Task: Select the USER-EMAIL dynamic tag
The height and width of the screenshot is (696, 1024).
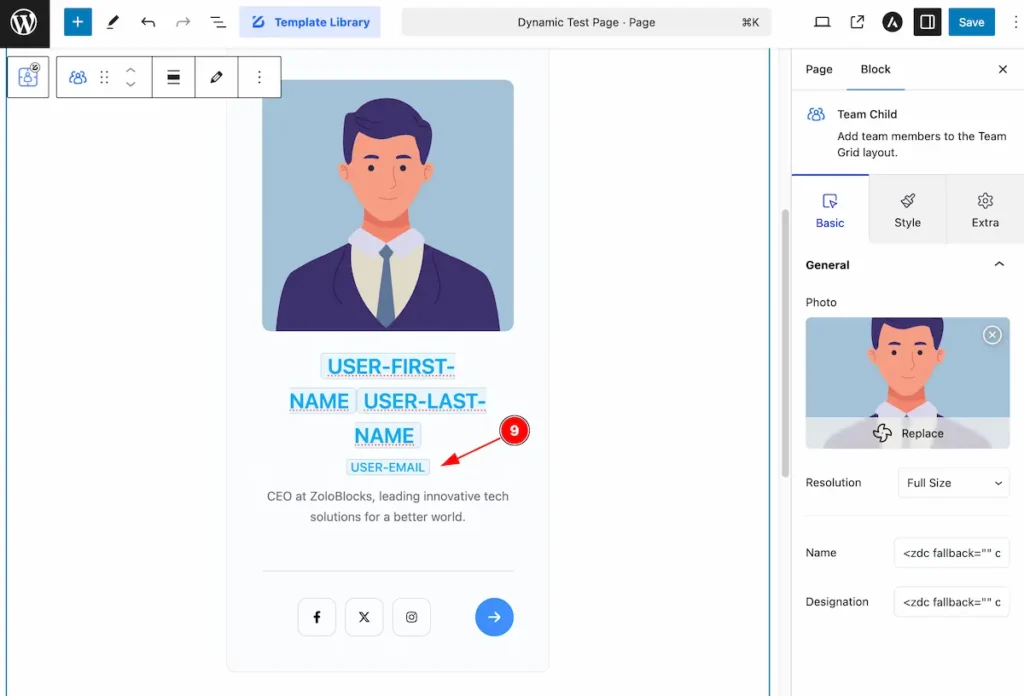Action: [x=388, y=467]
